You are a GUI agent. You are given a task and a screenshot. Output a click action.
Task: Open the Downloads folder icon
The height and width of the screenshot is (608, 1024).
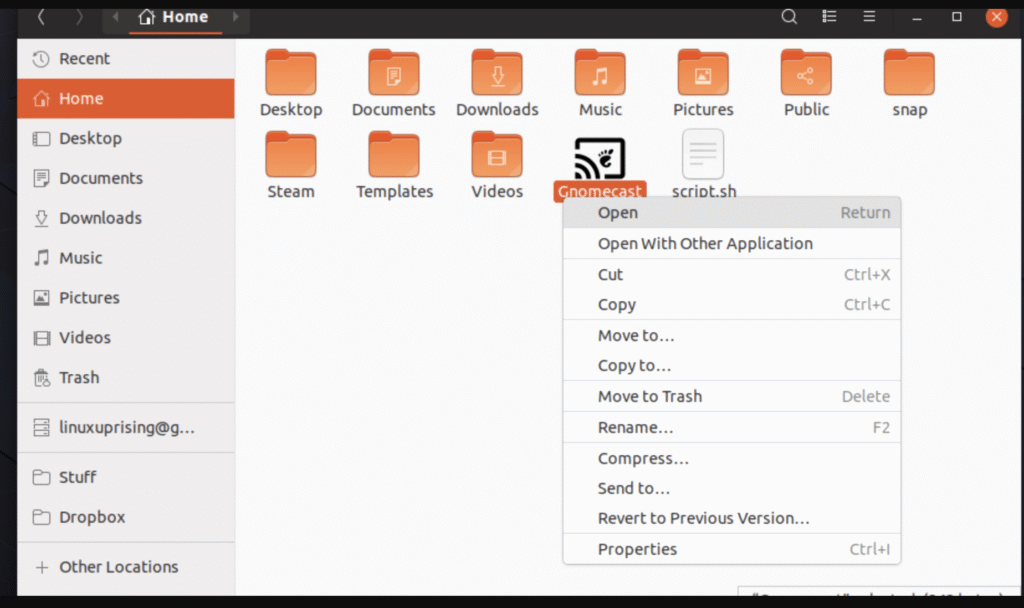(x=497, y=73)
